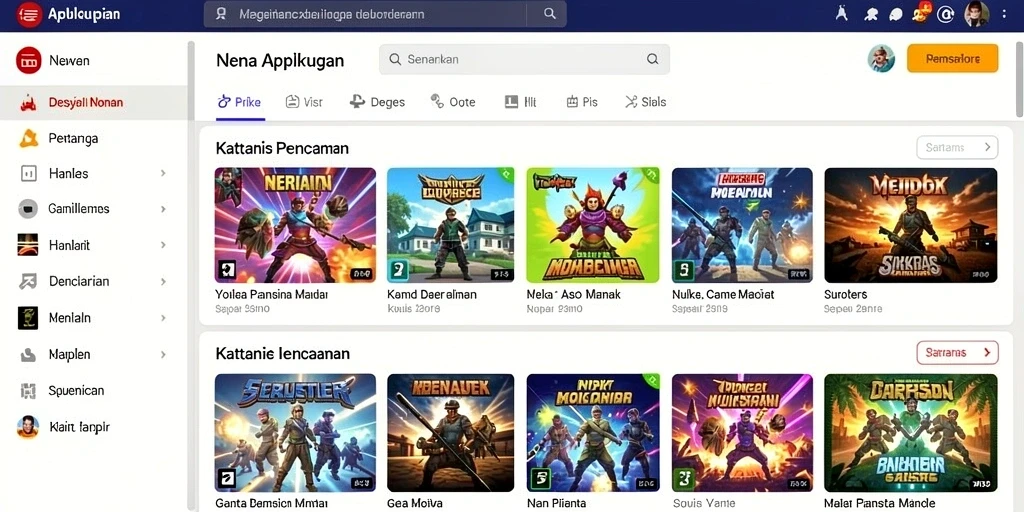Click the Menlaln sidebar icon
1024x512 pixels.
(x=28, y=318)
